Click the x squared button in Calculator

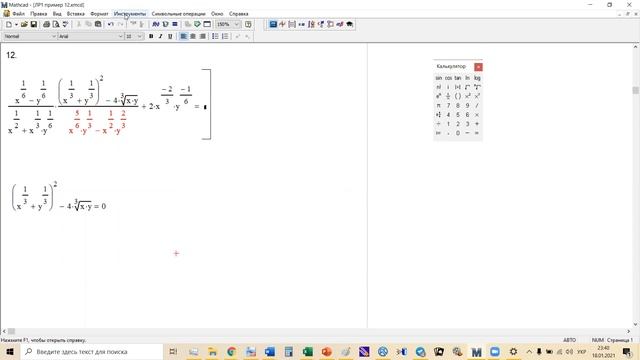click(x=468, y=96)
